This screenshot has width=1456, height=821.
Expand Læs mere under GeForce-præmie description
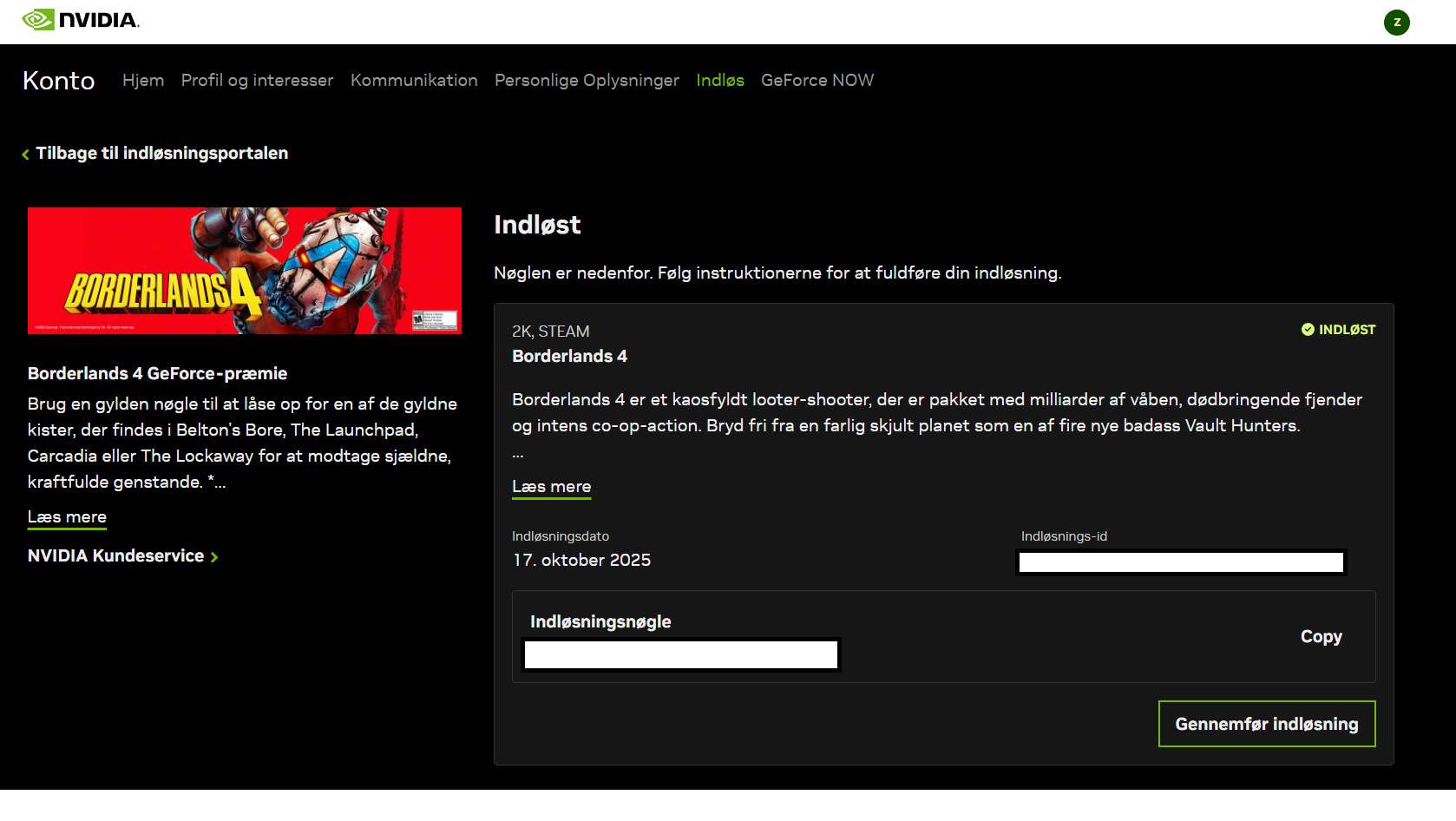click(67, 517)
